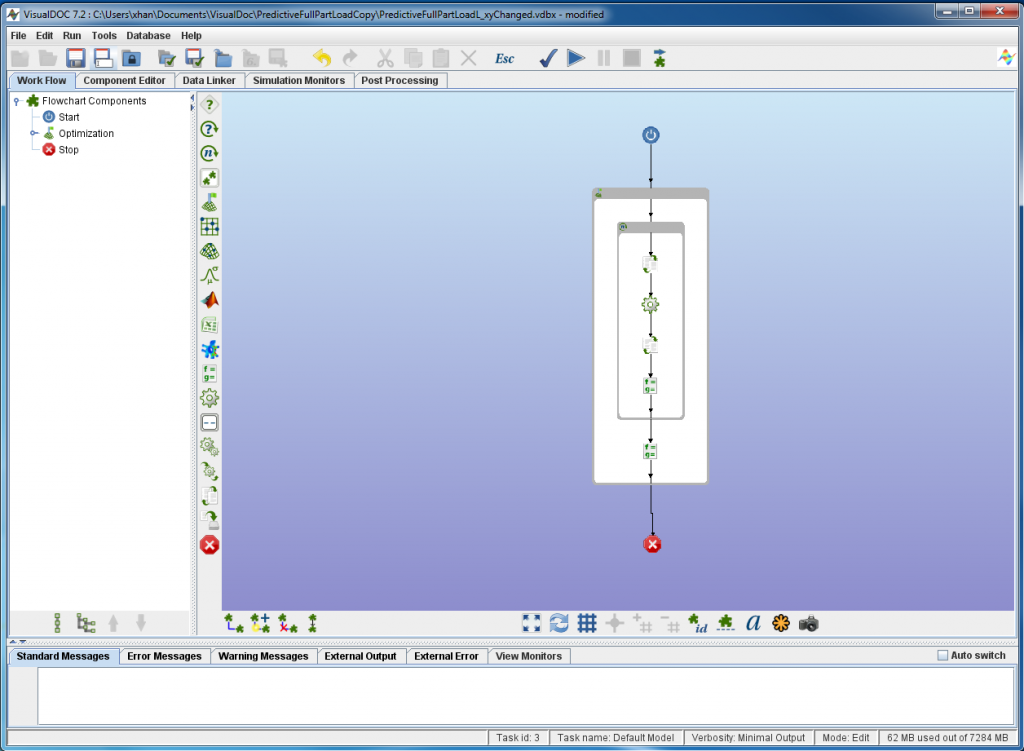
Task: Open the File menu
Action: [18, 35]
